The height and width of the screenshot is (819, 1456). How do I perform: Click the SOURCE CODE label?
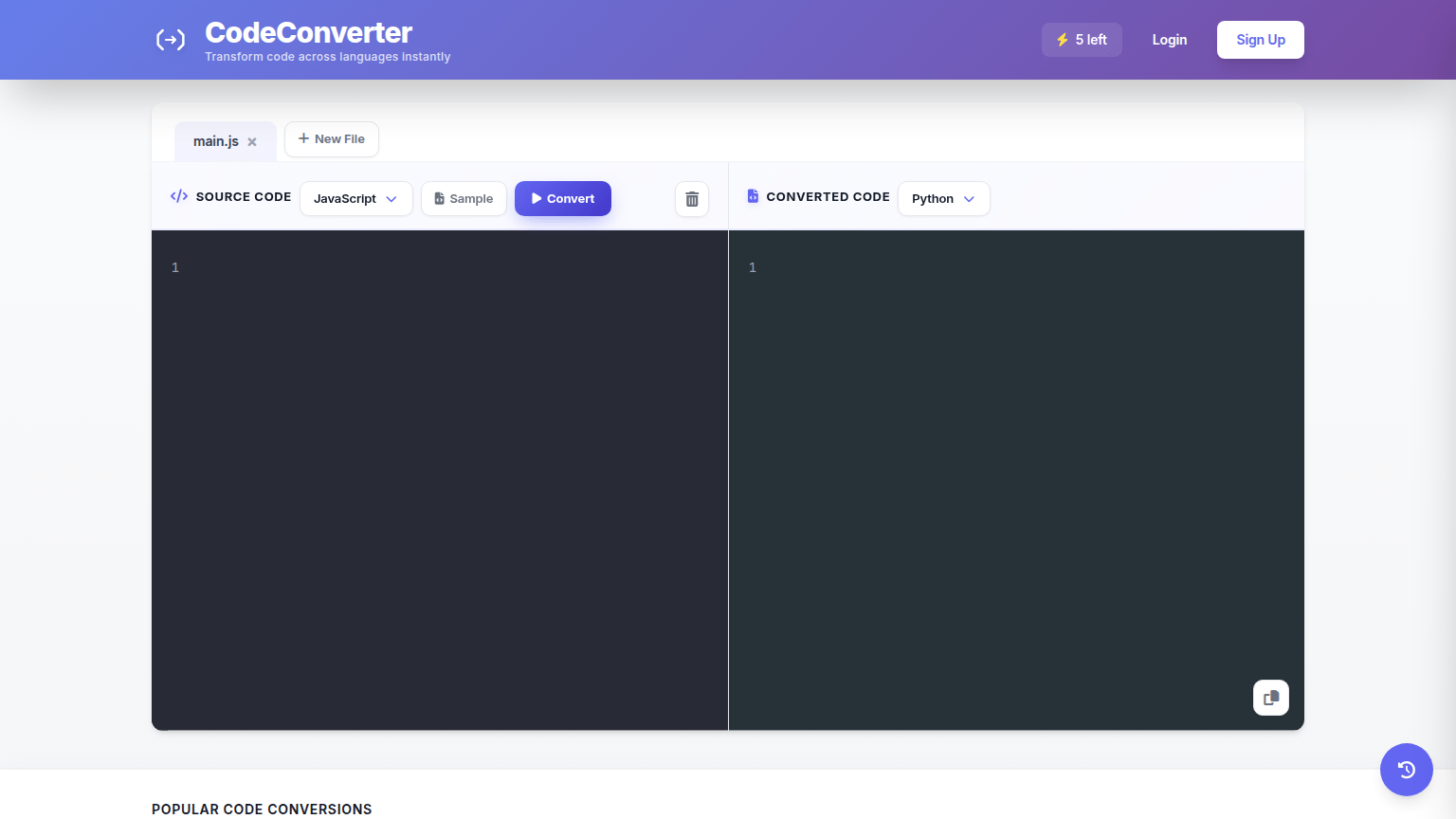[244, 197]
